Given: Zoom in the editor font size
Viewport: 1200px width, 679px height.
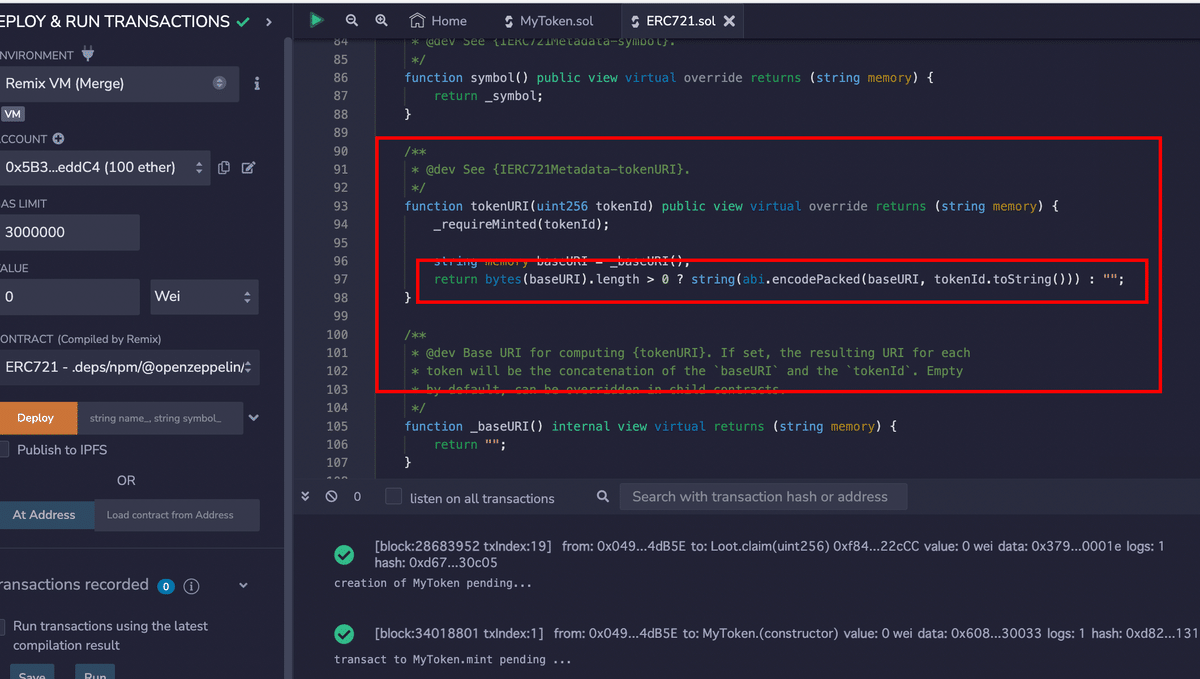Looking at the screenshot, I should (381, 20).
